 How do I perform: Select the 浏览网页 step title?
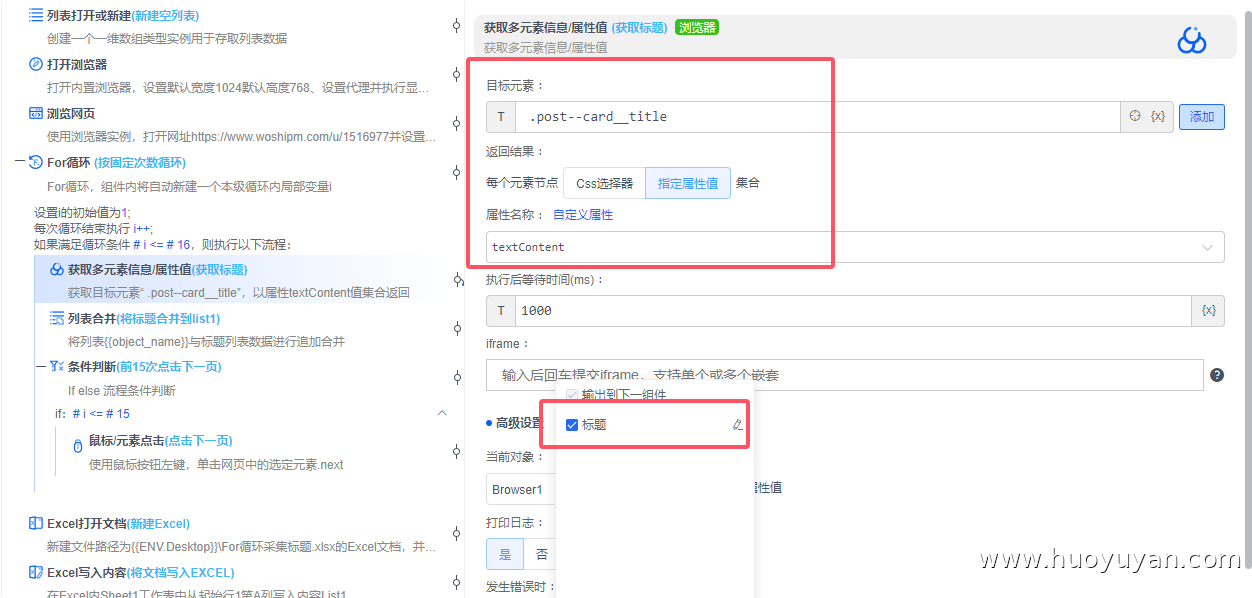[71, 113]
